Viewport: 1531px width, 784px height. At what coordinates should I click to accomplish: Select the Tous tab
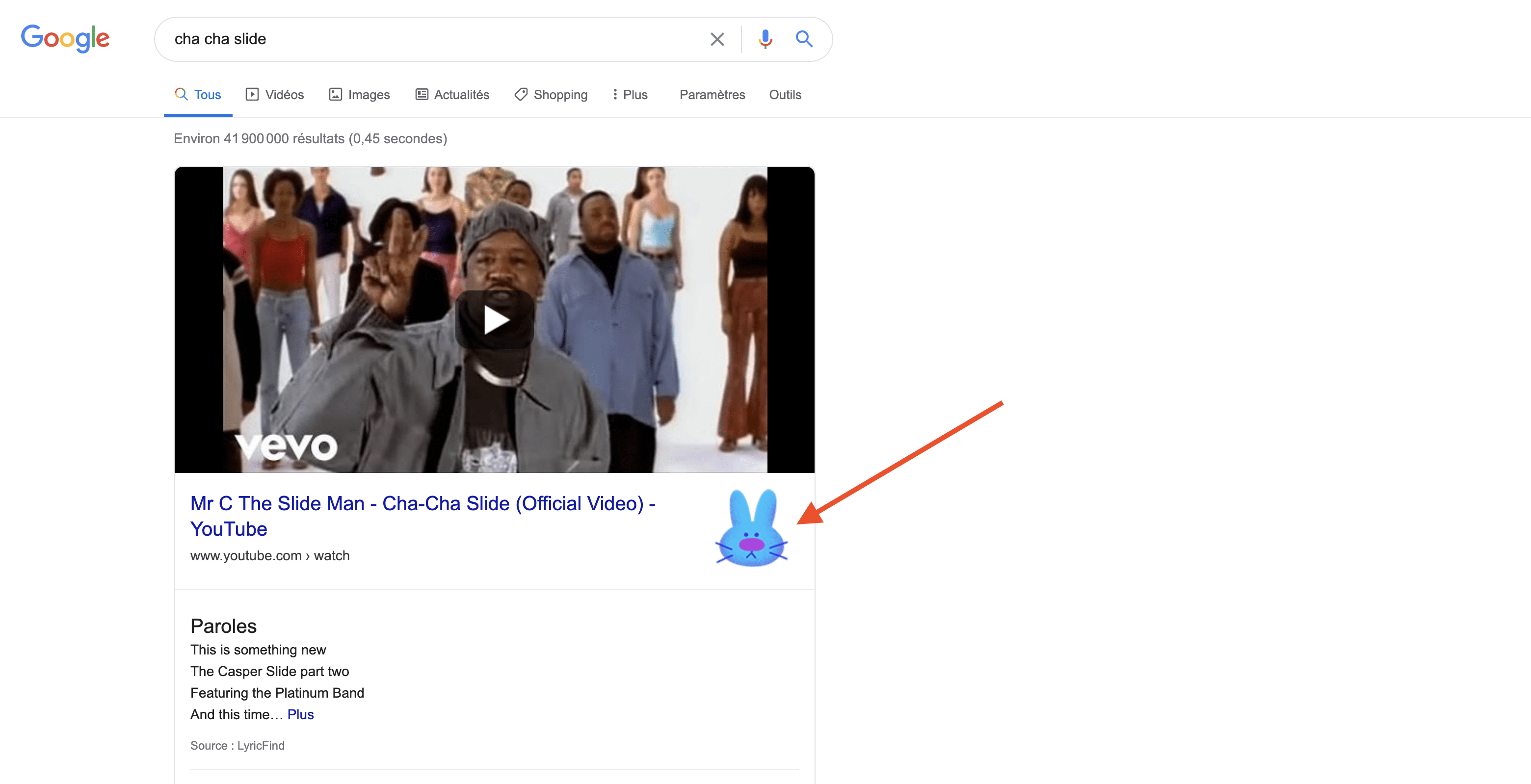pos(198,95)
